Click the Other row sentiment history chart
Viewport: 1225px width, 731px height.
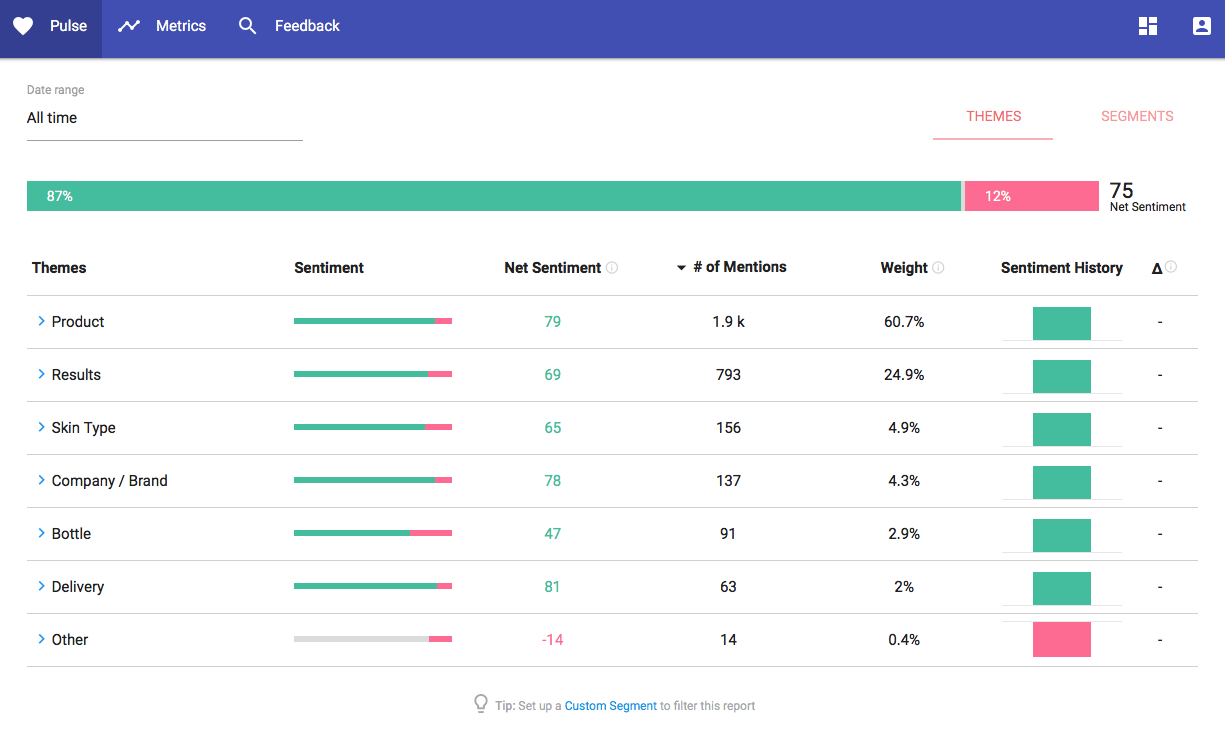click(x=1061, y=640)
